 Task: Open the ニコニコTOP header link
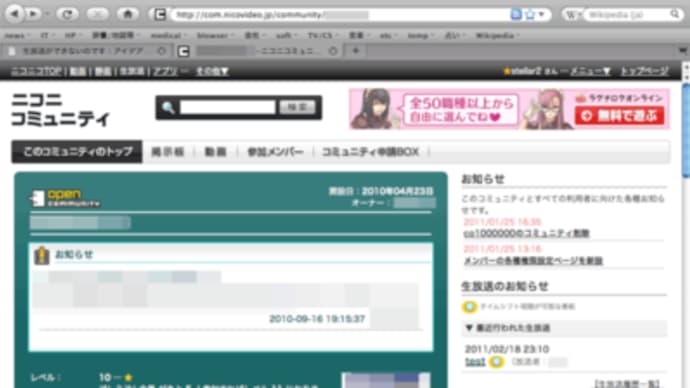click(x=36, y=71)
